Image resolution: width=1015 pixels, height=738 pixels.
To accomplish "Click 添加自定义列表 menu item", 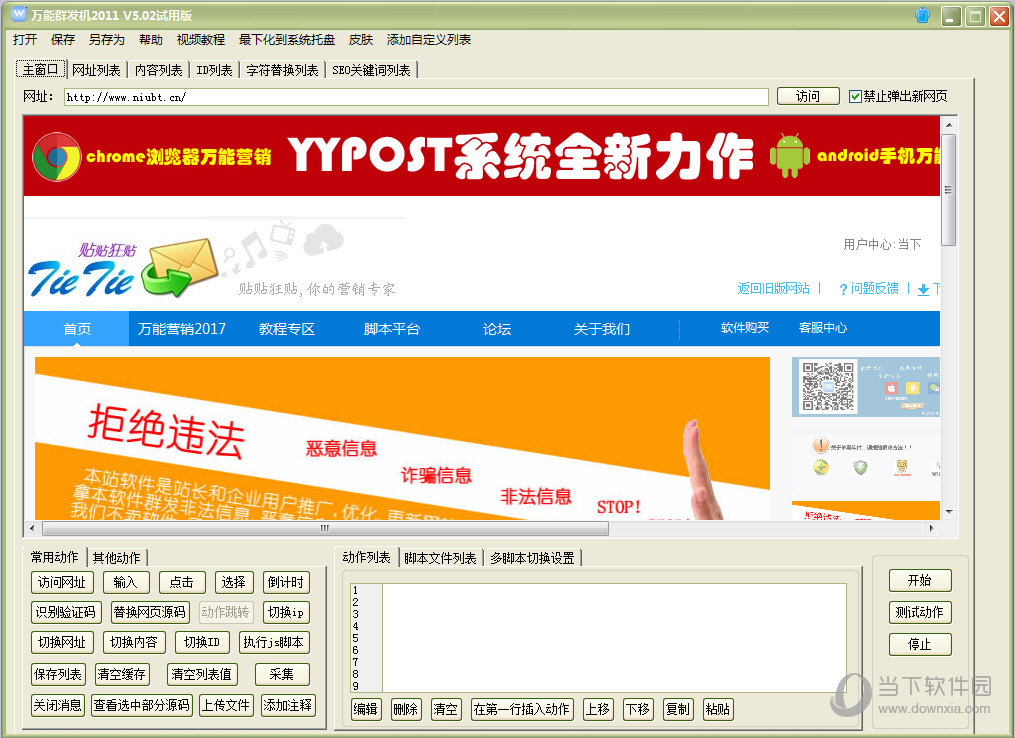I will click(429, 39).
